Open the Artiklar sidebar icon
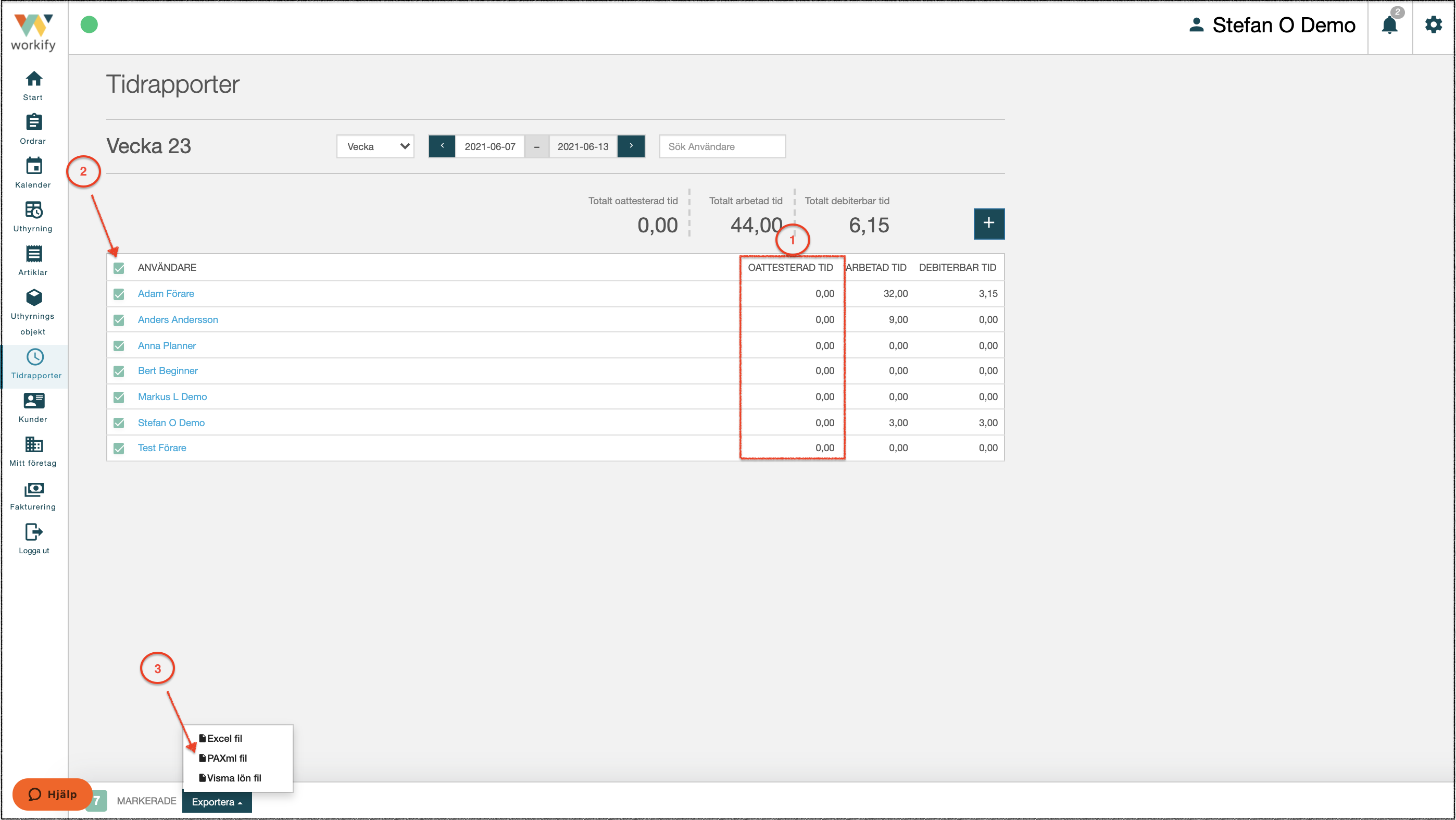The image size is (1456, 820). click(33, 253)
